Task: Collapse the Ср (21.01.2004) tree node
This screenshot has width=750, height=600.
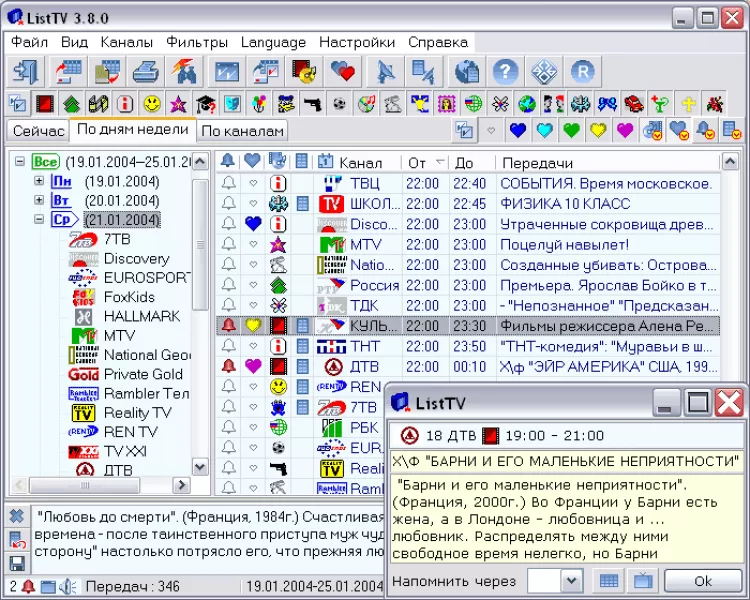Action: tap(39, 220)
